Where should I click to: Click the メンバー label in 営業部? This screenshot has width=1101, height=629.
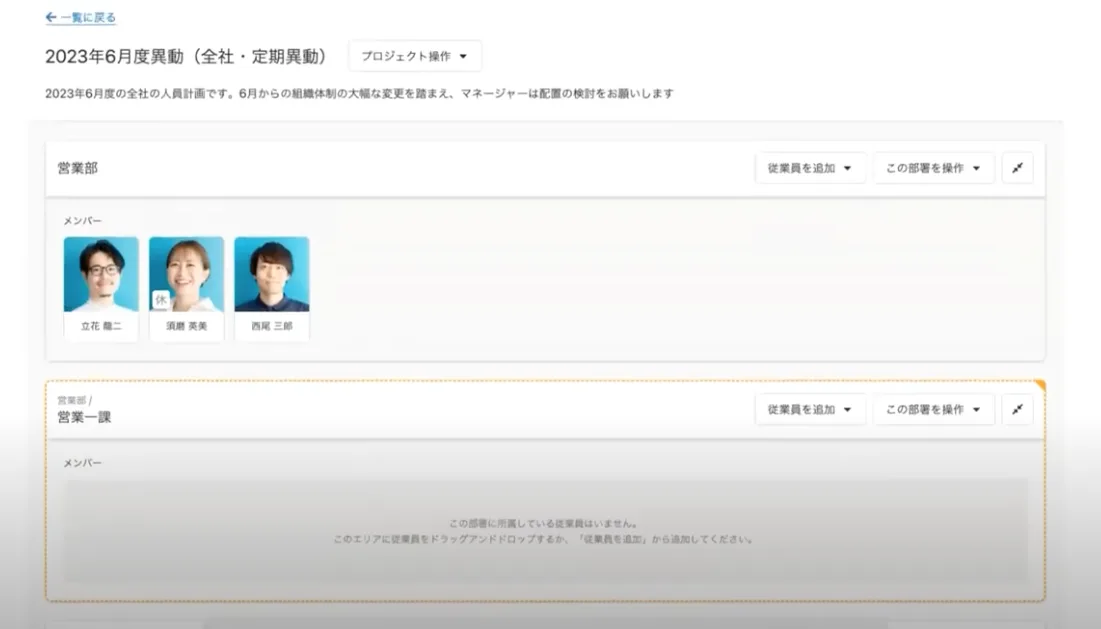tap(83, 221)
